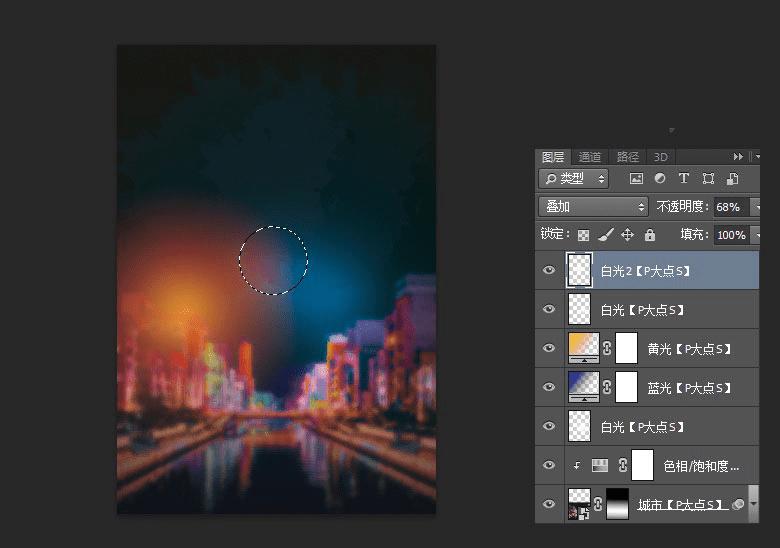Screen dimensions: 780x548
Task: Click the 填充 label
Action: (694, 234)
